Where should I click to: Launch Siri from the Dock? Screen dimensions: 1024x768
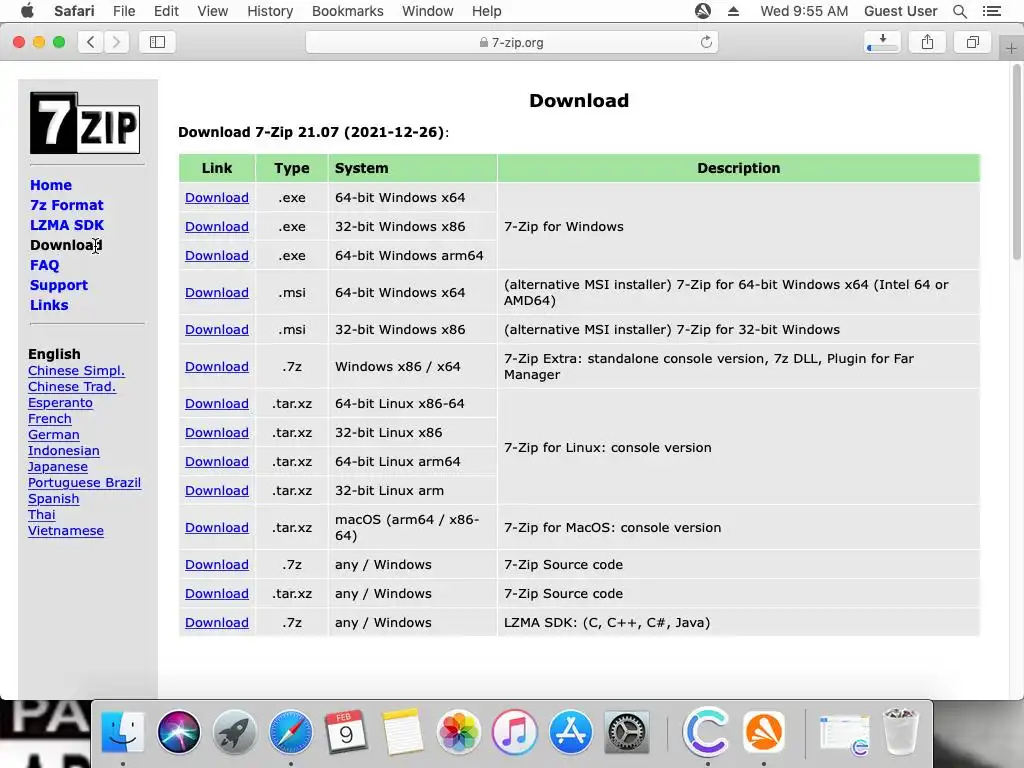178,731
